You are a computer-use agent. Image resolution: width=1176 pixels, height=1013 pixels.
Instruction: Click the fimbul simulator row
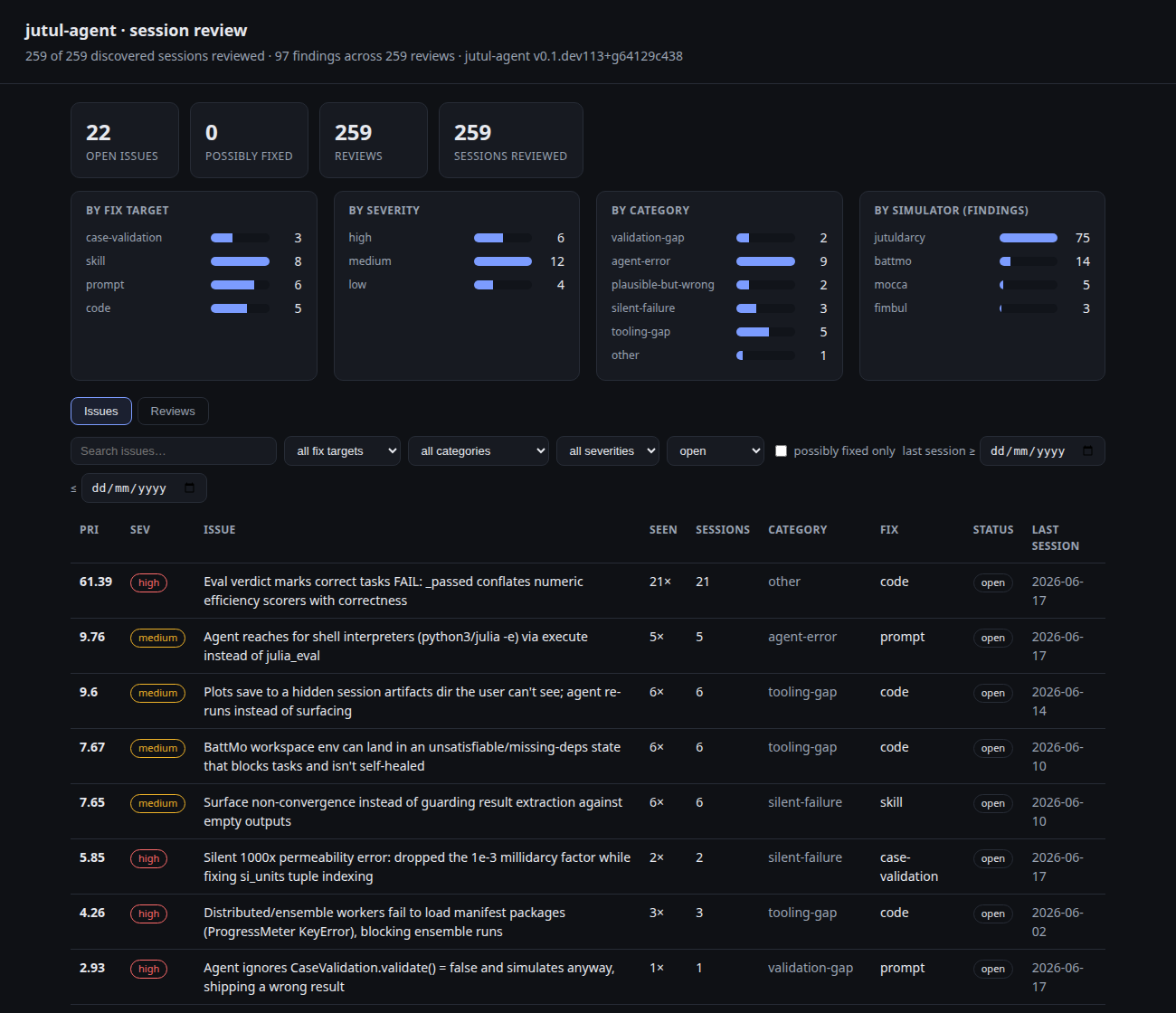click(982, 308)
